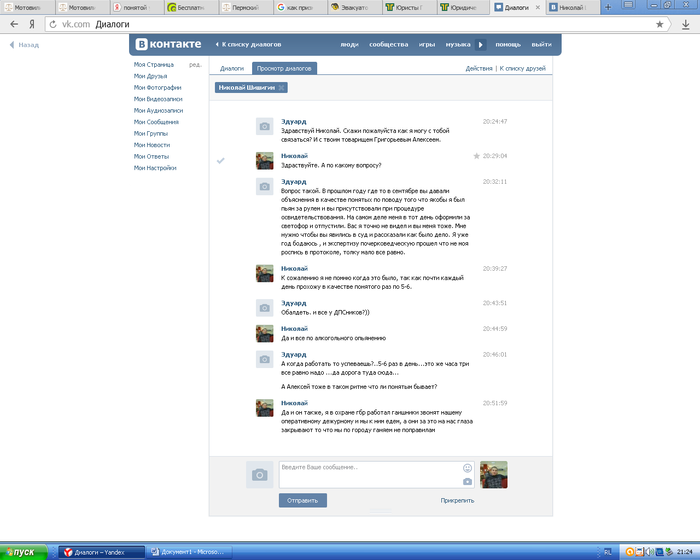Click the header music play button
This screenshot has height=560, width=700.
[480, 45]
